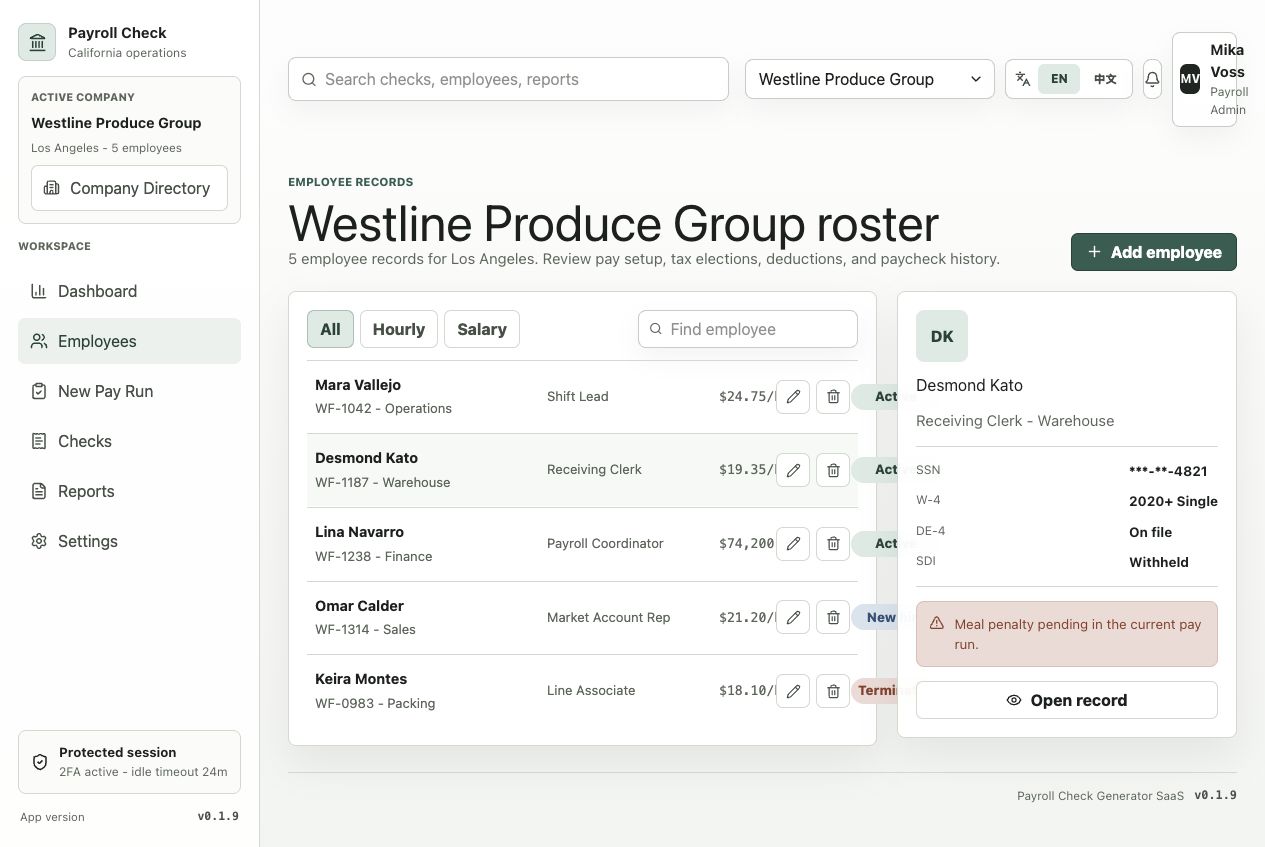Image resolution: width=1265 pixels, height=847 pixels.
Task: Open Checks page in sidebar
Action: [x=129, y=441]
